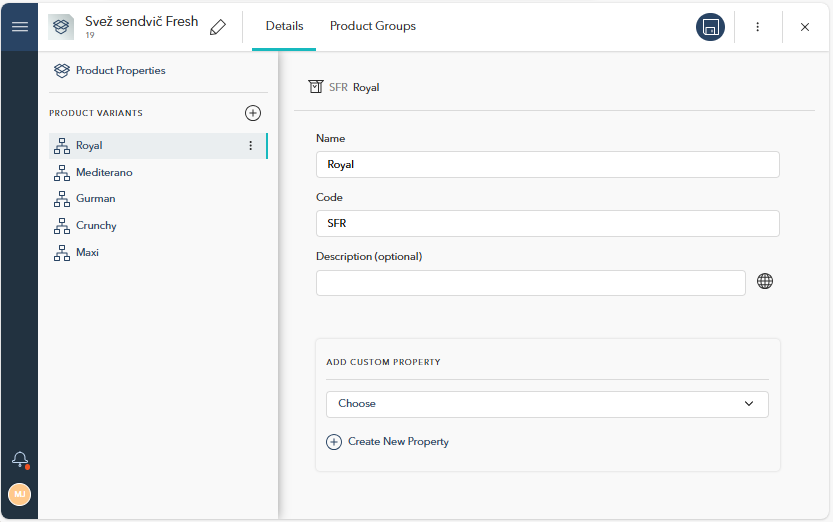
Task: Open the Choose custom property dropdown
Action: 547,404
